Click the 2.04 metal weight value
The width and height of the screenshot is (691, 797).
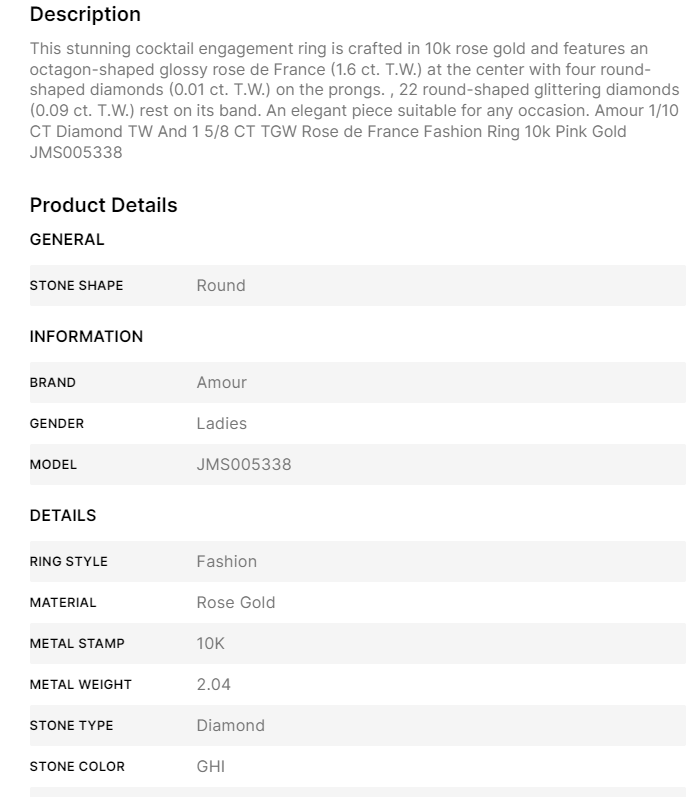(213, 685)
